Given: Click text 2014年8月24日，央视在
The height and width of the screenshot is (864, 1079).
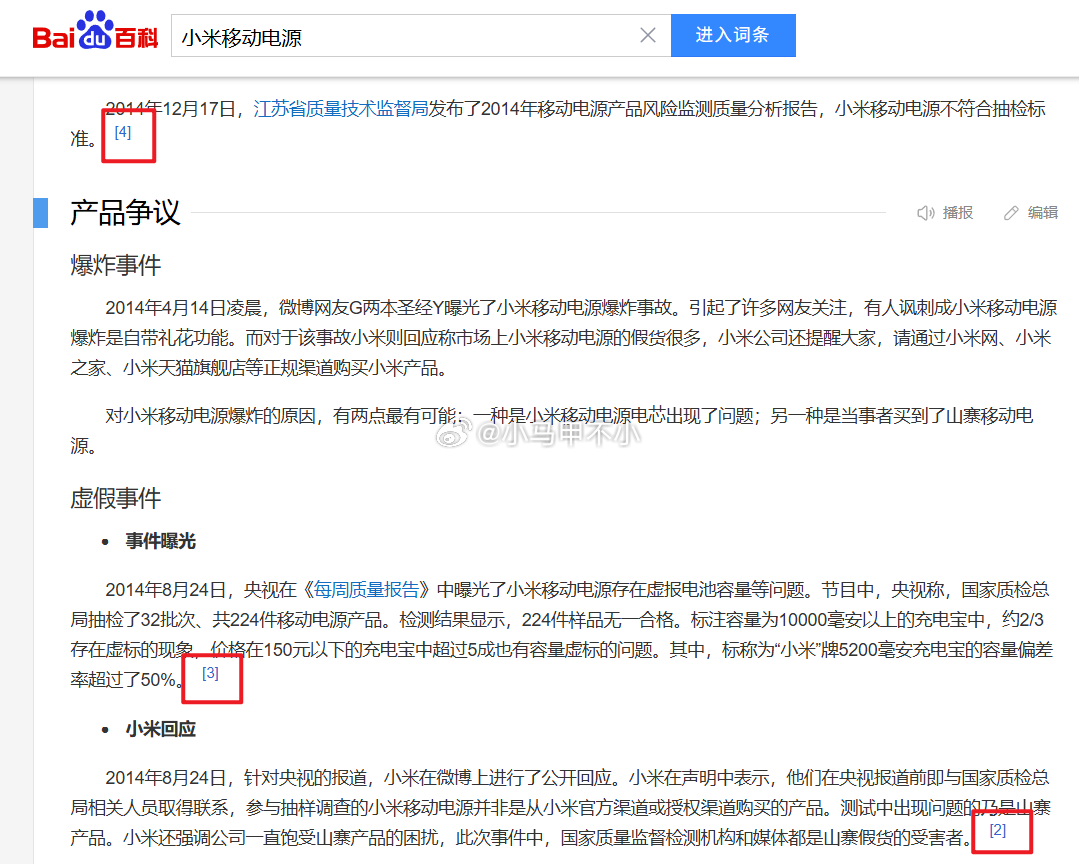Looking at the screenshot, I should pos(201,590).
